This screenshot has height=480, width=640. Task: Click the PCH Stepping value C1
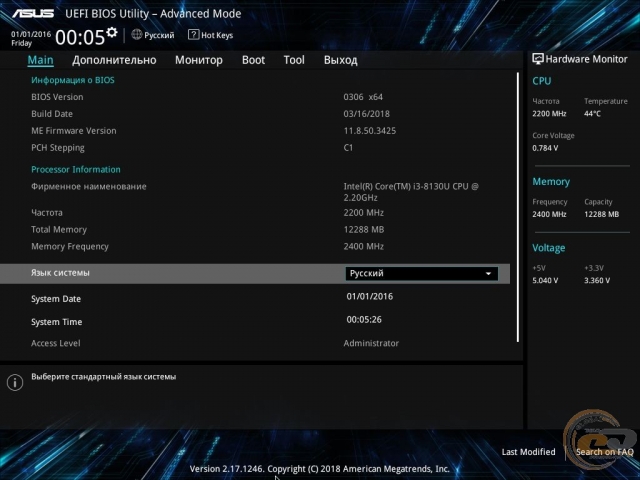point(348,148)
